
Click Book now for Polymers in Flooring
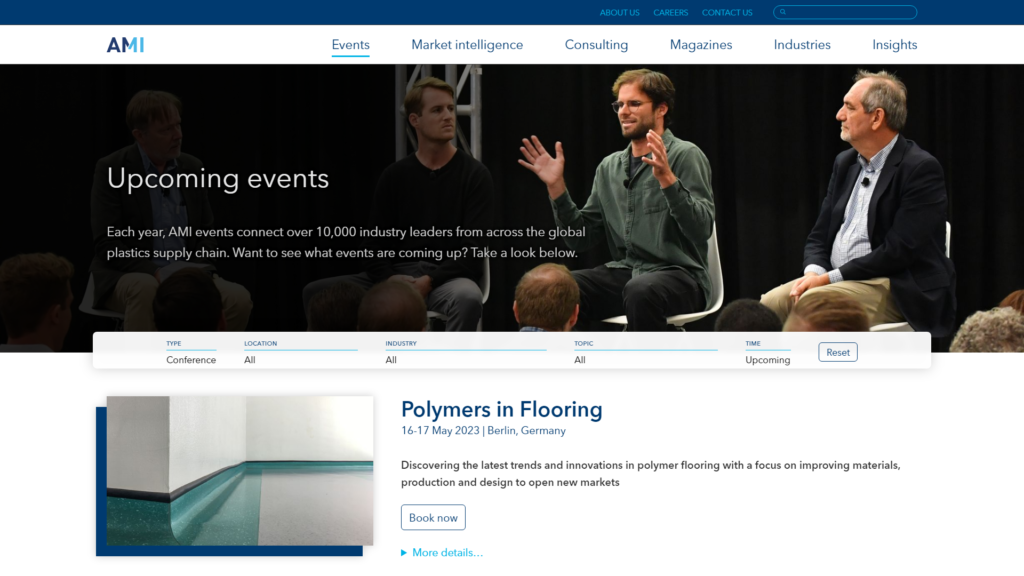[433, 517]
